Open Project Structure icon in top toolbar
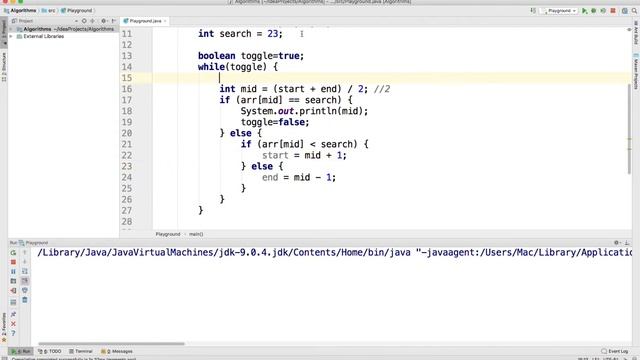Screen dimensions: 640x360 tap(624, 11)
